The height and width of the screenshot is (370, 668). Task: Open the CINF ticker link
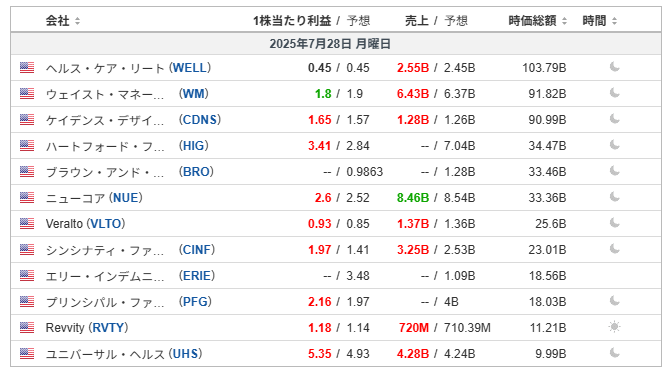pos(197,250)
